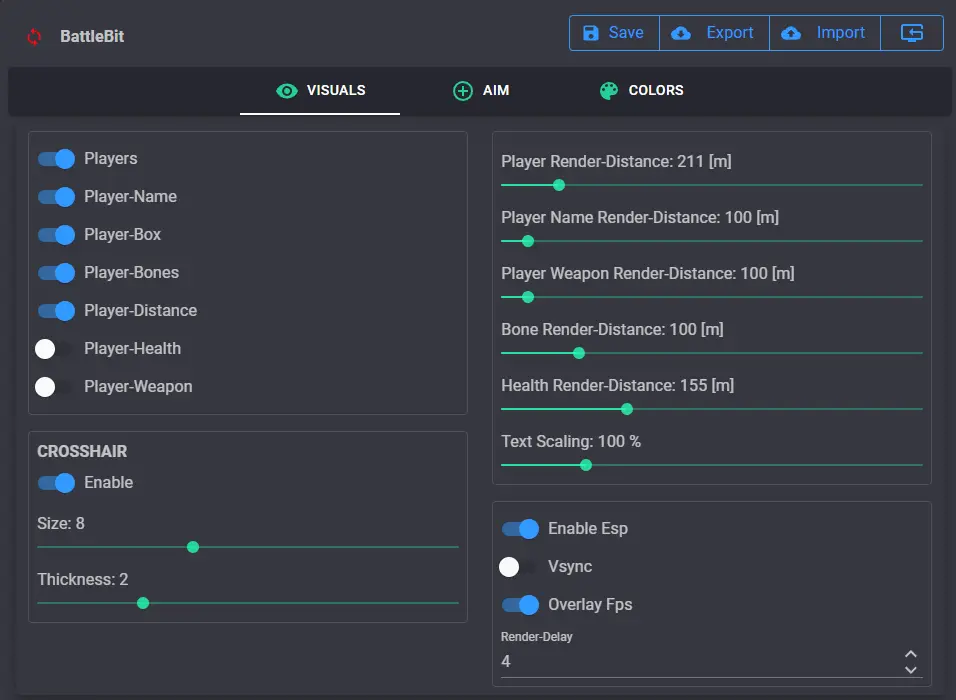Click the Player Render-Distance slider handle

pyautogui.click(x=559, y=185)
